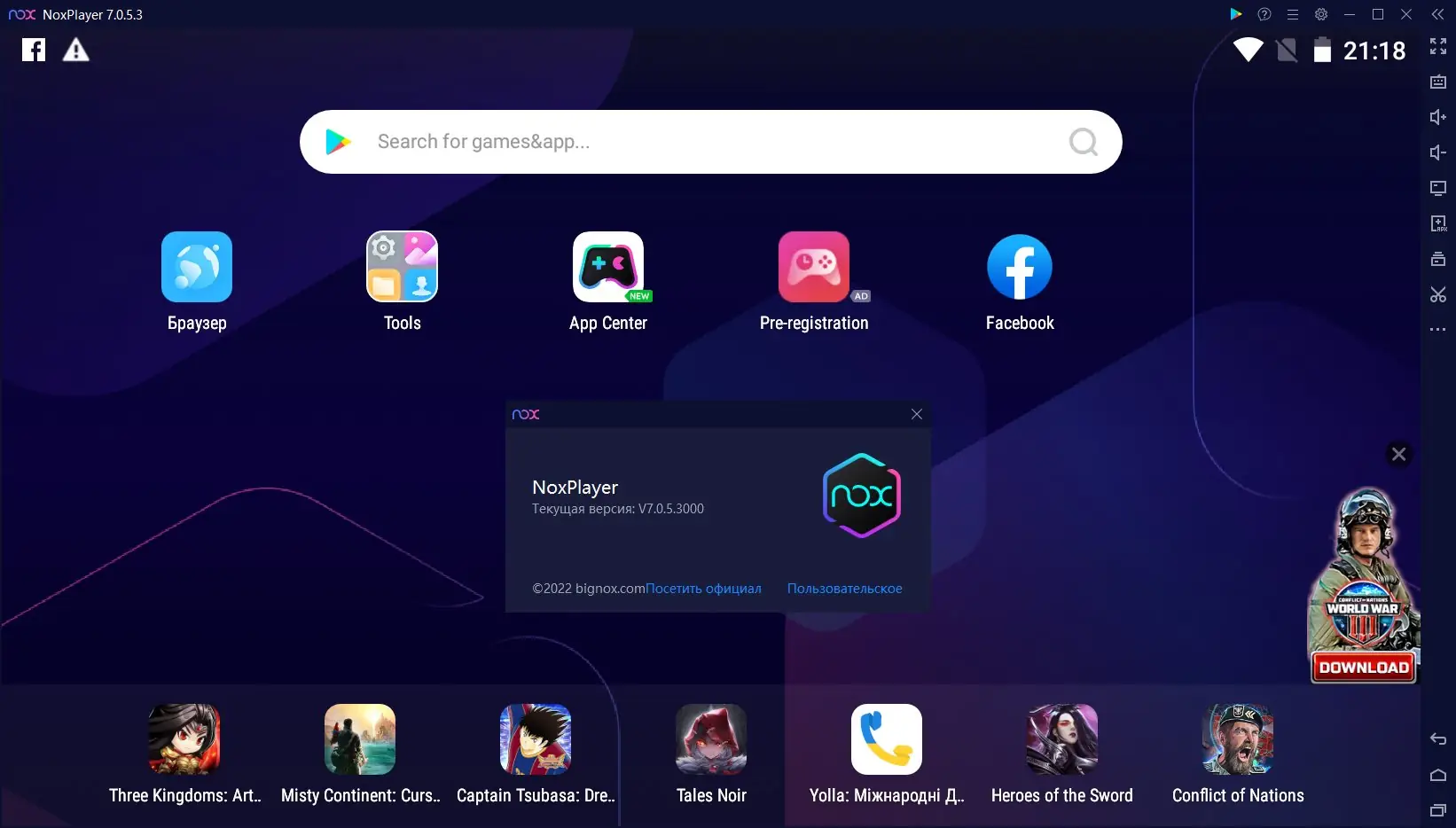
Task: Tap the Facebook notification icon in status bar
Action: 34,50
